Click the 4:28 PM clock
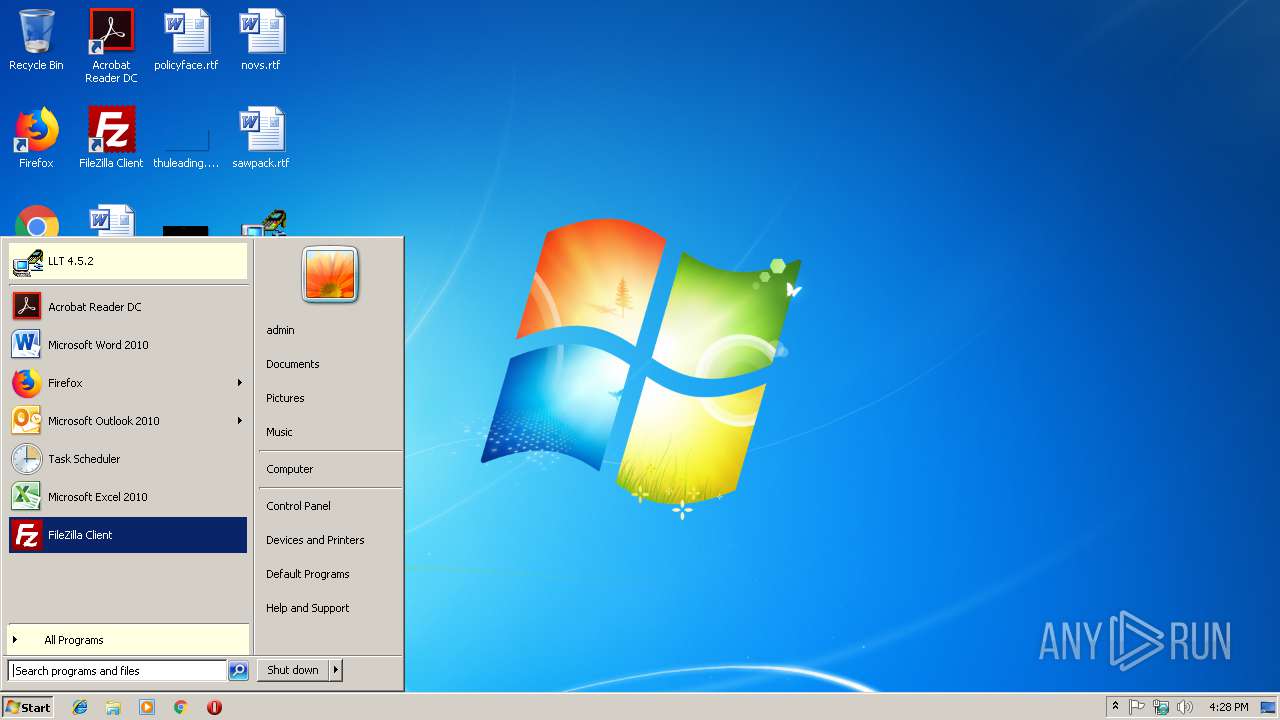This screenshot has width=1280, height=720. 1228,707
